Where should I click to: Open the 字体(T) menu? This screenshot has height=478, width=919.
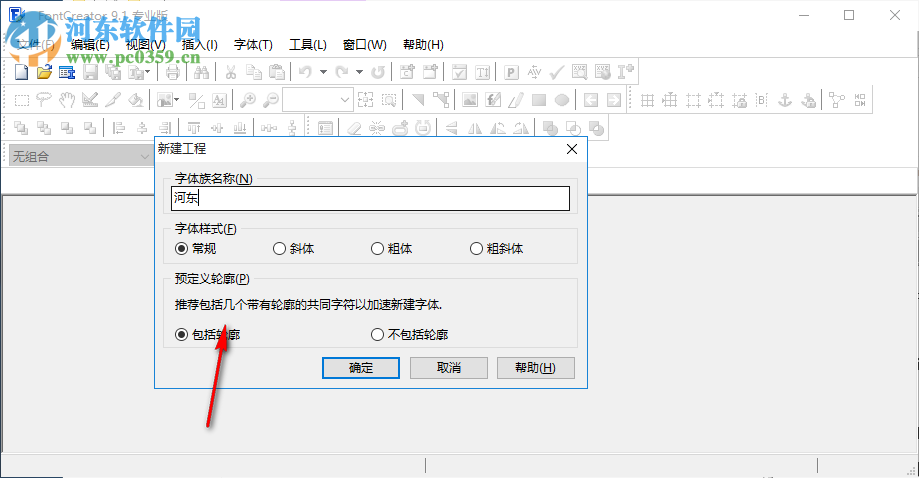pos(253,45)
